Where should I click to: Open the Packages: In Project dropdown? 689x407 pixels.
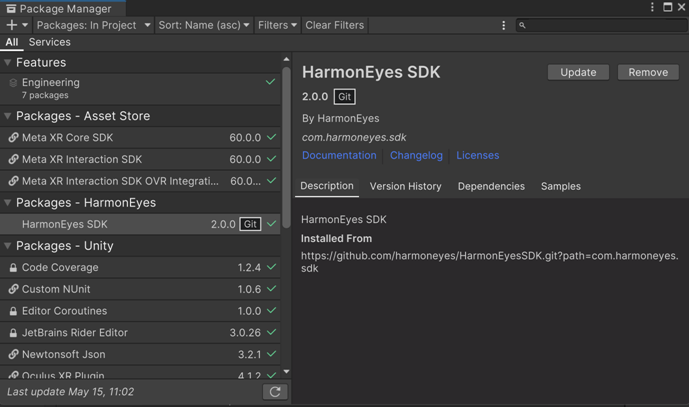pos(94,25)
